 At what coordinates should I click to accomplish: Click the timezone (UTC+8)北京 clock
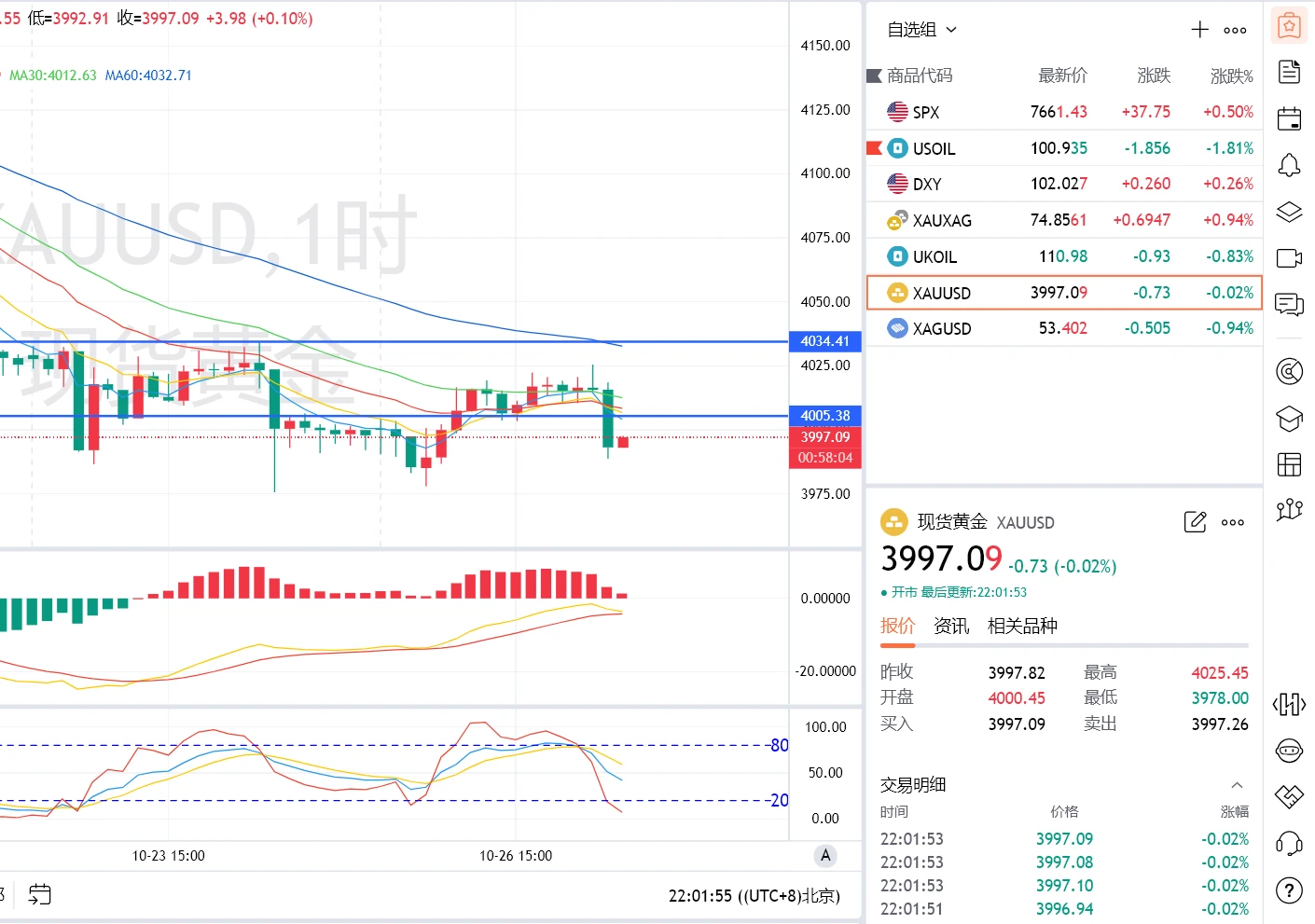754,896
